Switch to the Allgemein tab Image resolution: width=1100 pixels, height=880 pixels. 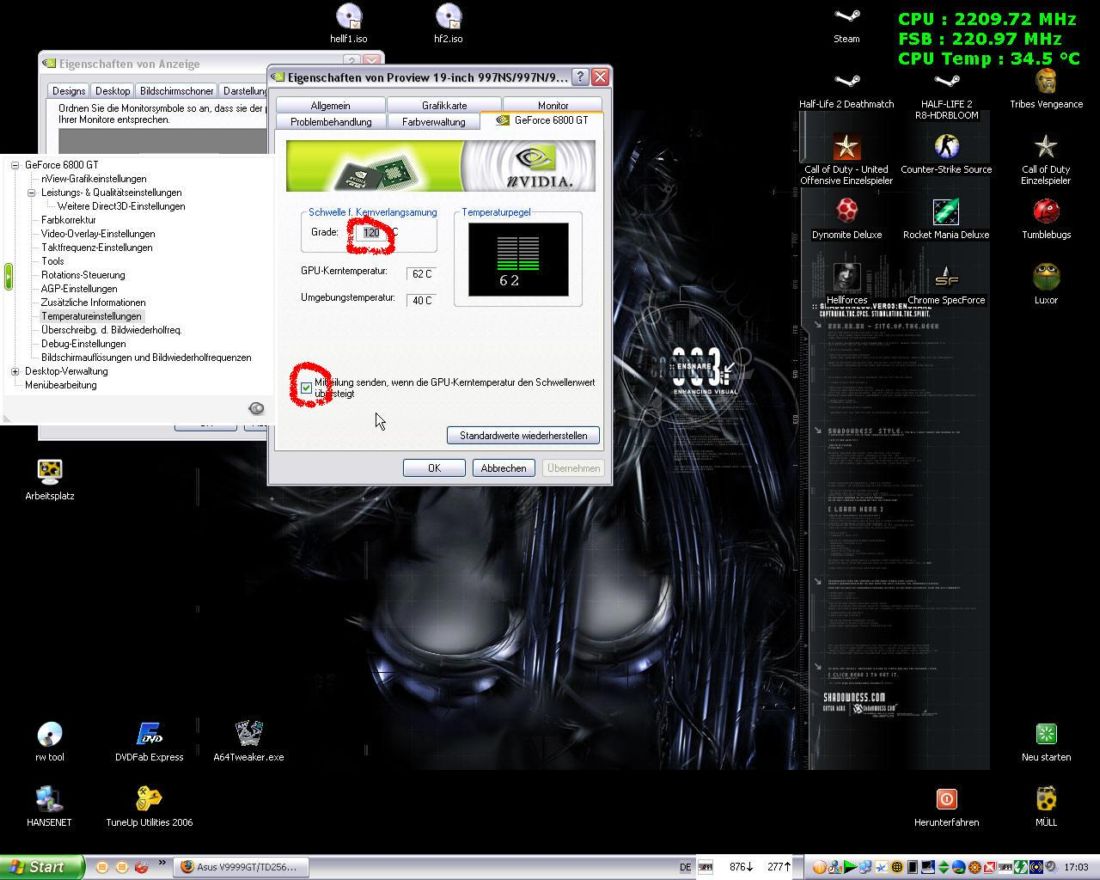coord(330,105)
